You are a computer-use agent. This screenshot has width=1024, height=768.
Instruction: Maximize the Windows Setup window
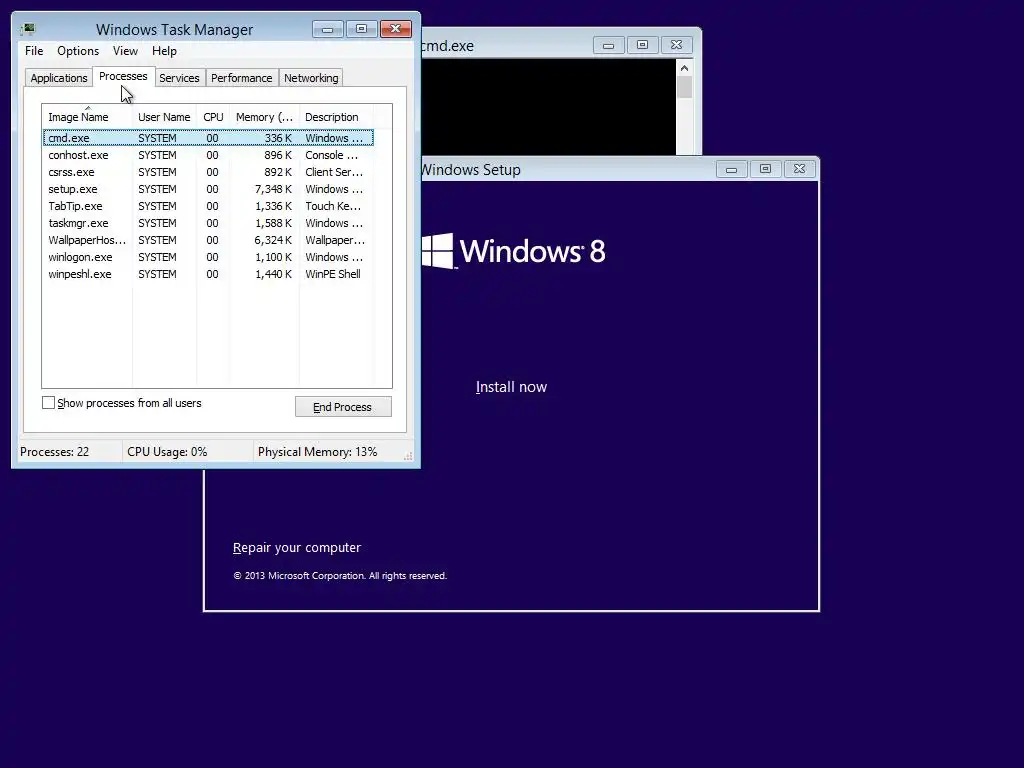[765, 169]
